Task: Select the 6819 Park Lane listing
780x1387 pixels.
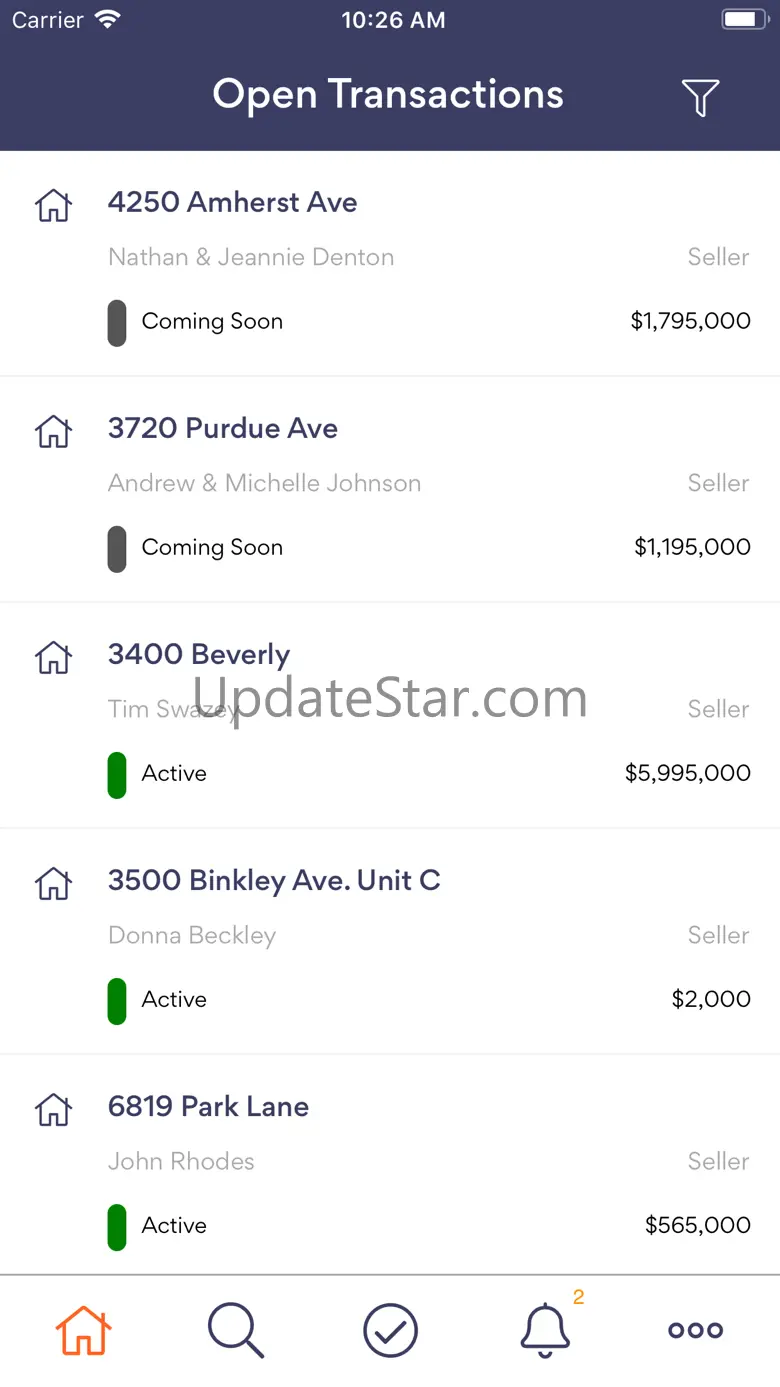Action: pyautogui.click(x=208, y=1106)
